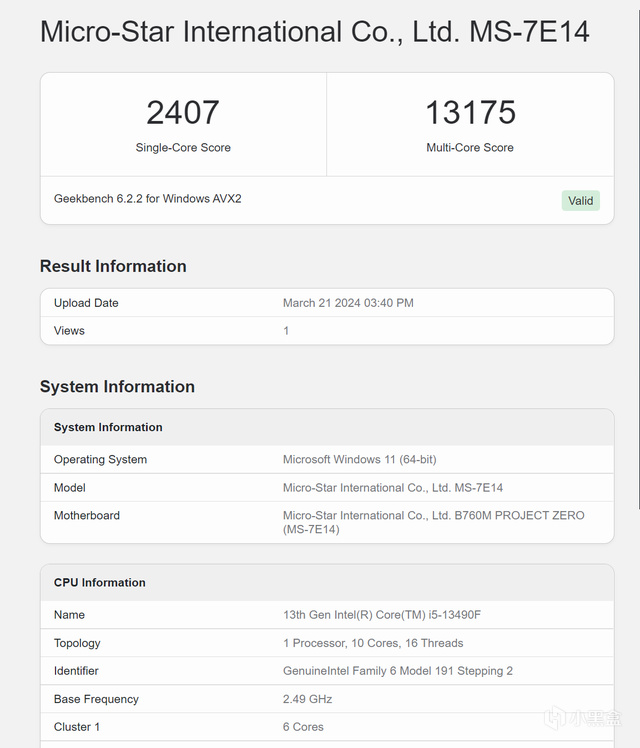Click the Topology value with 10 Cores
The width and height of the screenshot is (640, 748).
(x=373, y=643)
